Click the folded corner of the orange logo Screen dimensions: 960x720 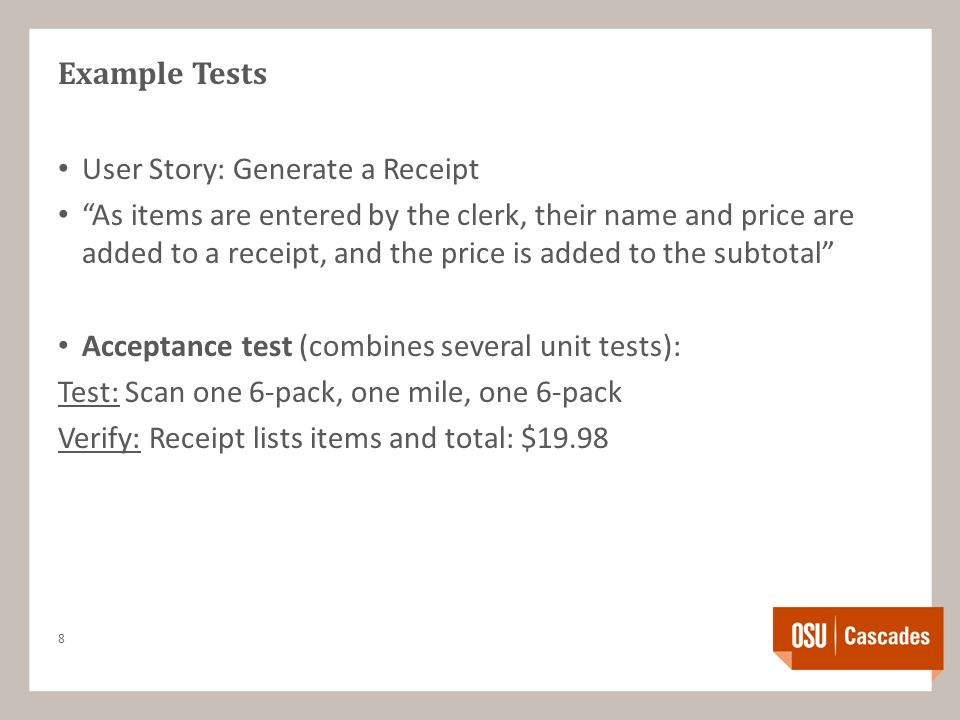click(782, 661)
